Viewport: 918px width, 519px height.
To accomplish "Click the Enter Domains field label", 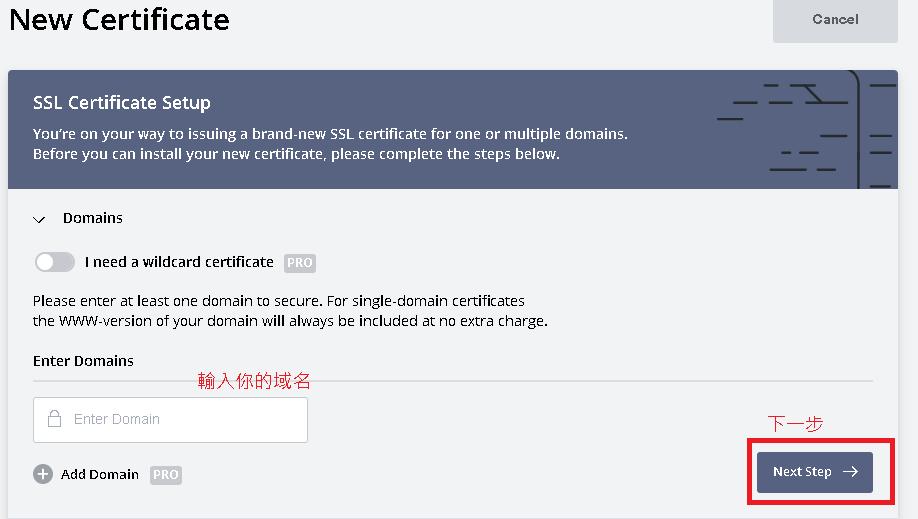I will point(83,361).
